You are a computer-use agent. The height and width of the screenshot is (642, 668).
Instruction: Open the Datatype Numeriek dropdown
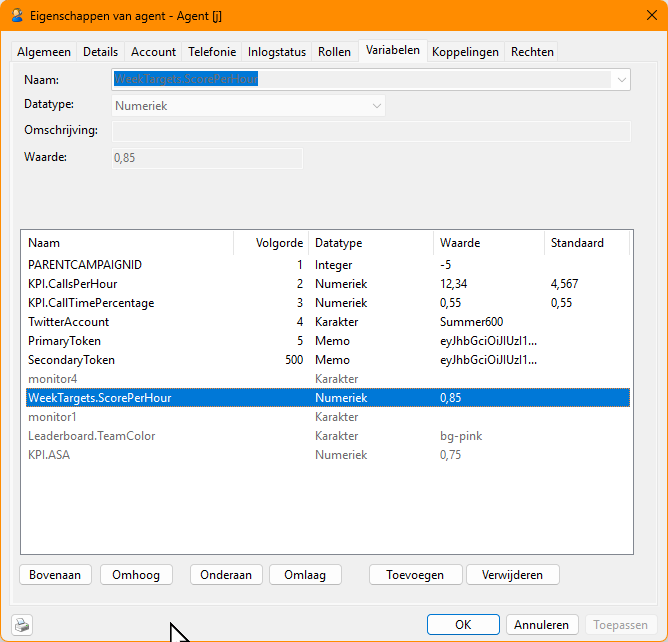tap(377, 105)
